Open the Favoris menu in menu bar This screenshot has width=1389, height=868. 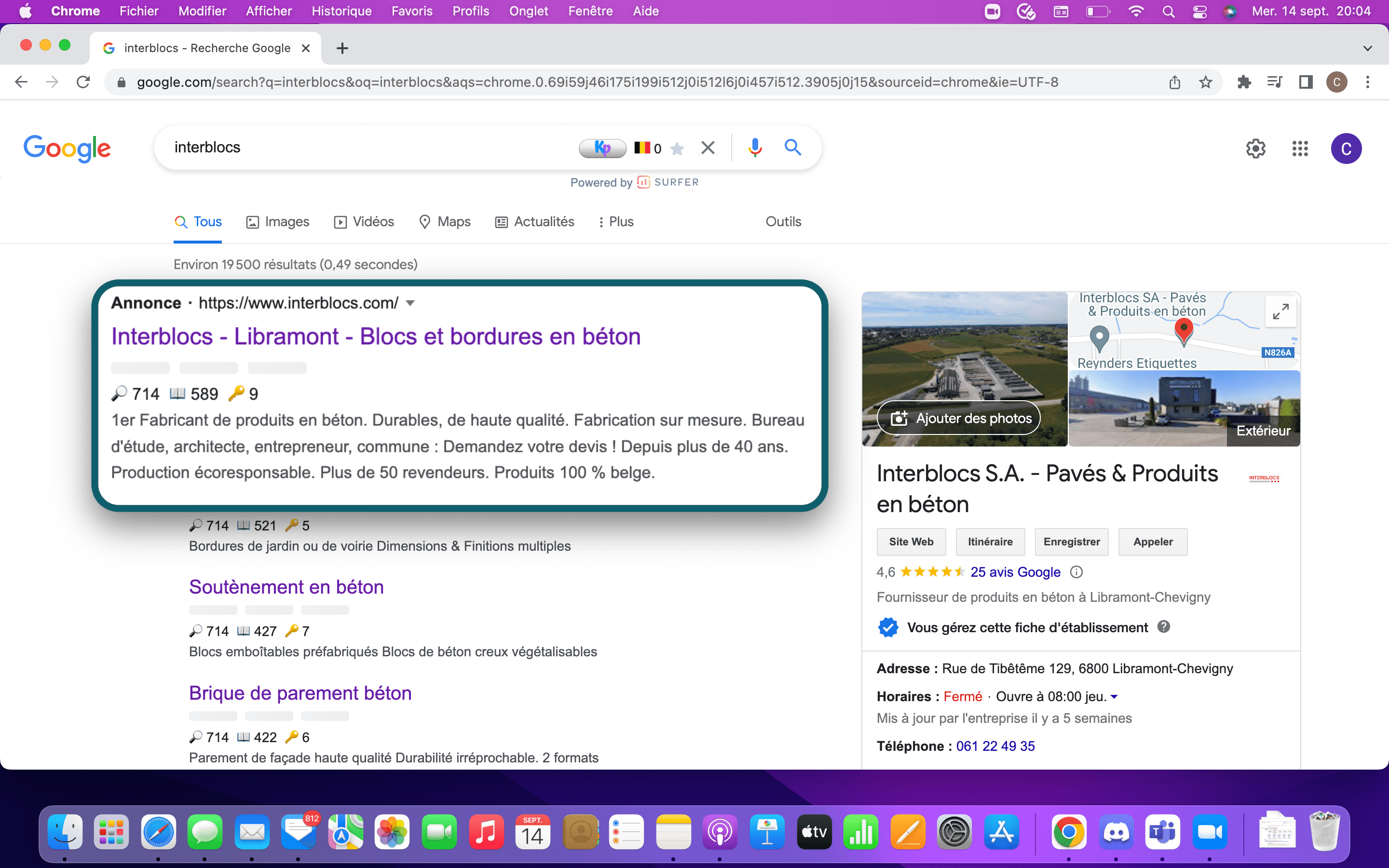pos(411,11)
